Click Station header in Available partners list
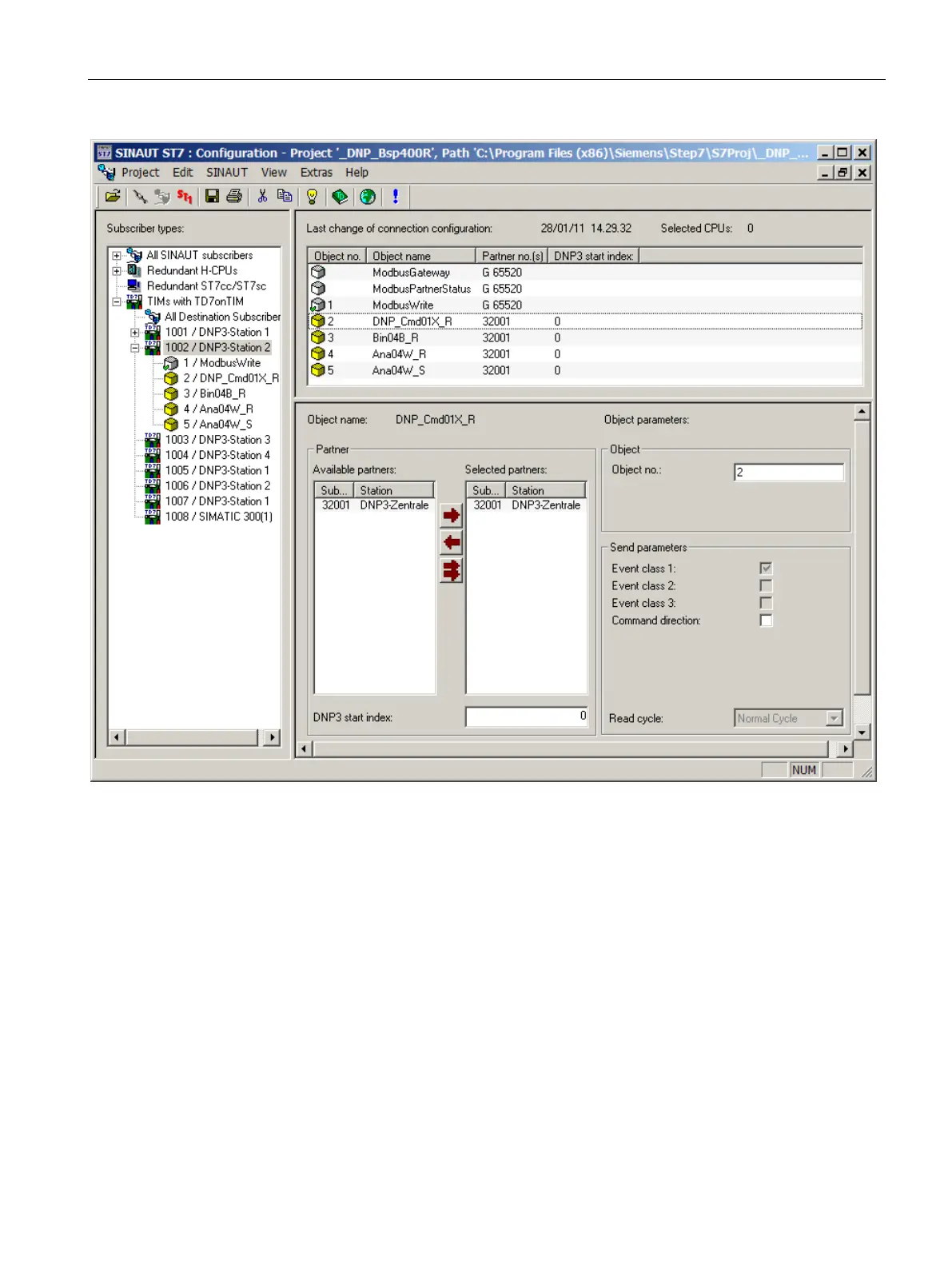The height and width of the screenshot is (1269, 952). 395,490
